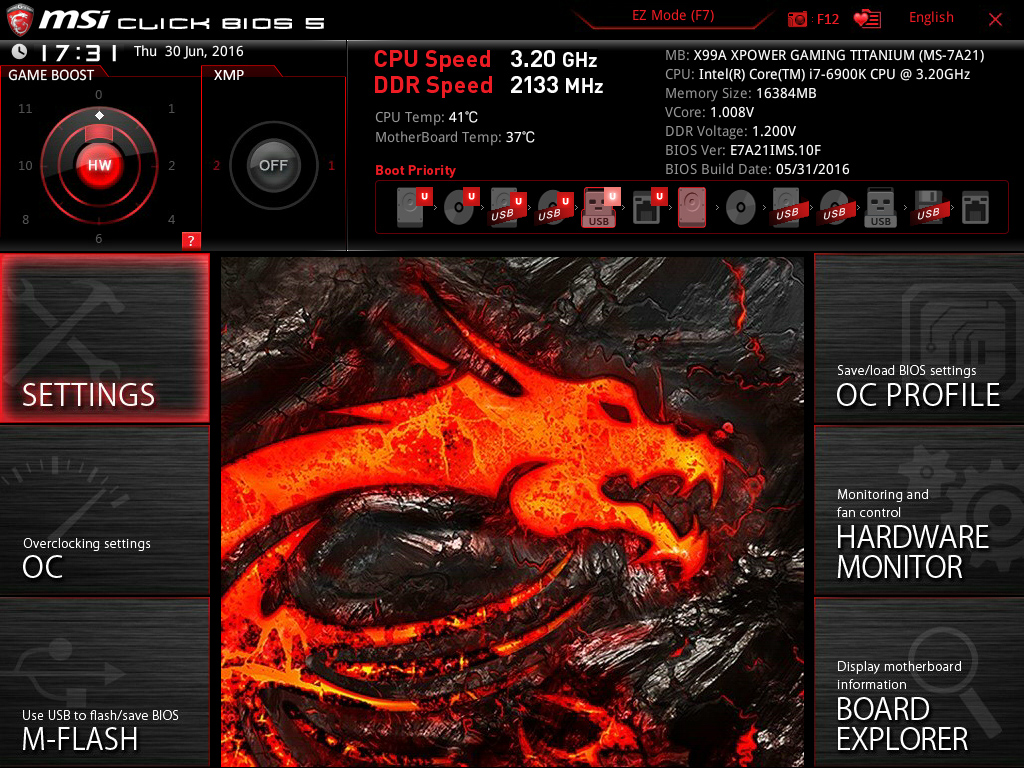Set Game Boost dial to stage 0

pos(99,95)
